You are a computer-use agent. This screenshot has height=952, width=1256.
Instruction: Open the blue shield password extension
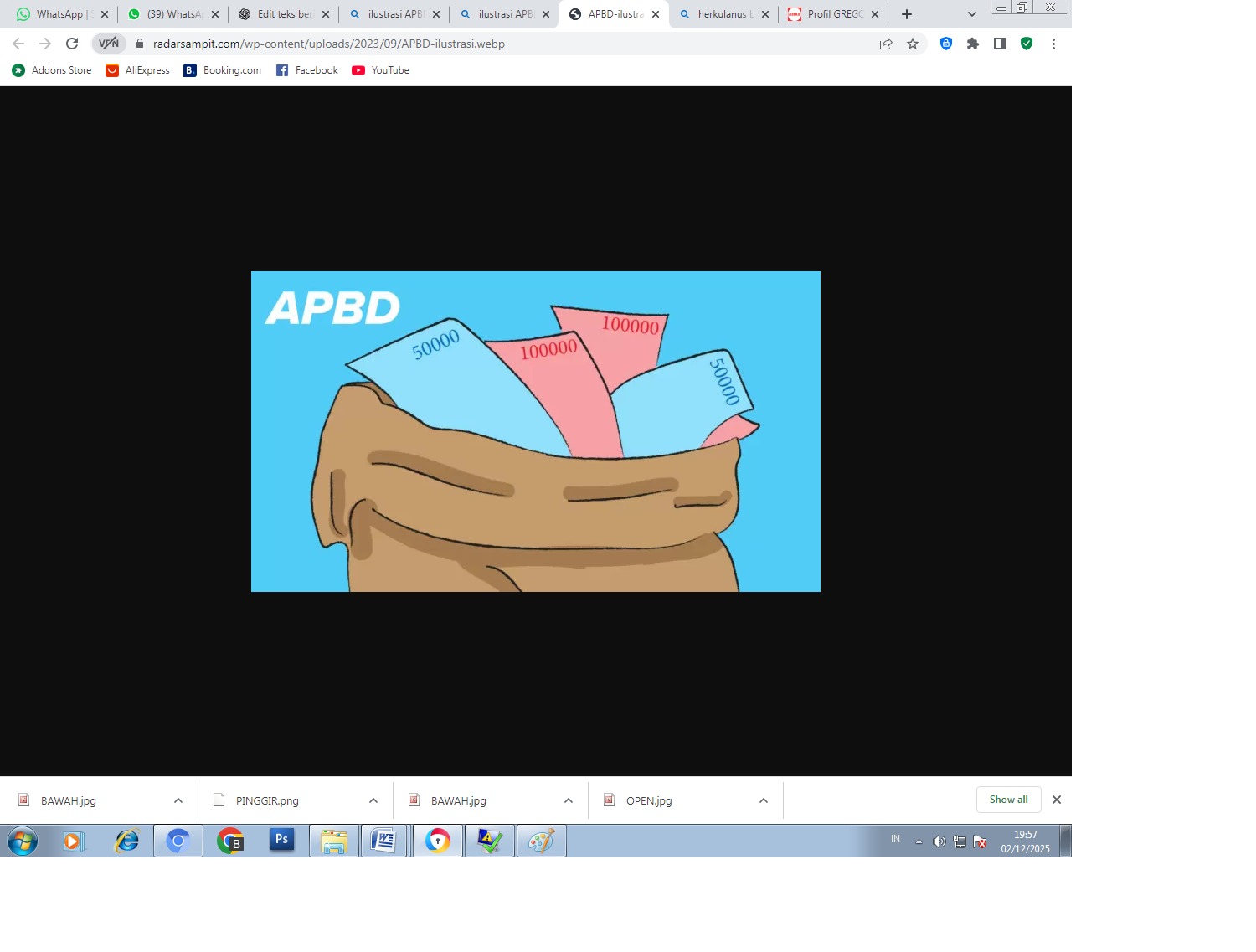pos(946,44)
